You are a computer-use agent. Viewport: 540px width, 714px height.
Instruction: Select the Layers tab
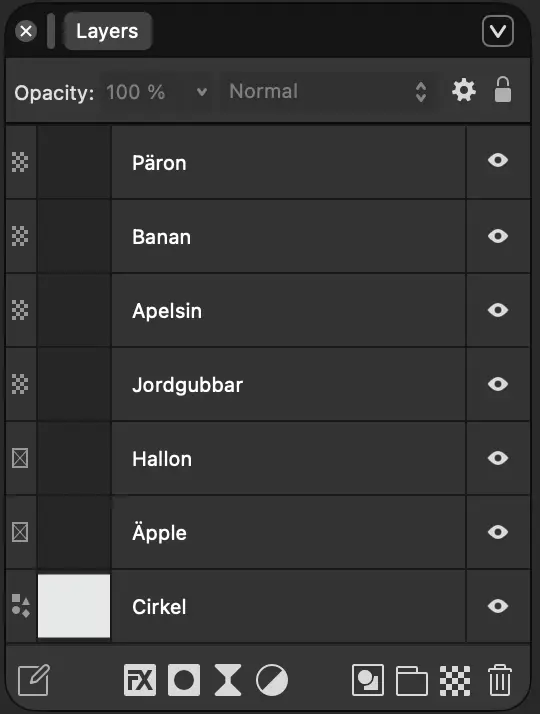(107, 31)
